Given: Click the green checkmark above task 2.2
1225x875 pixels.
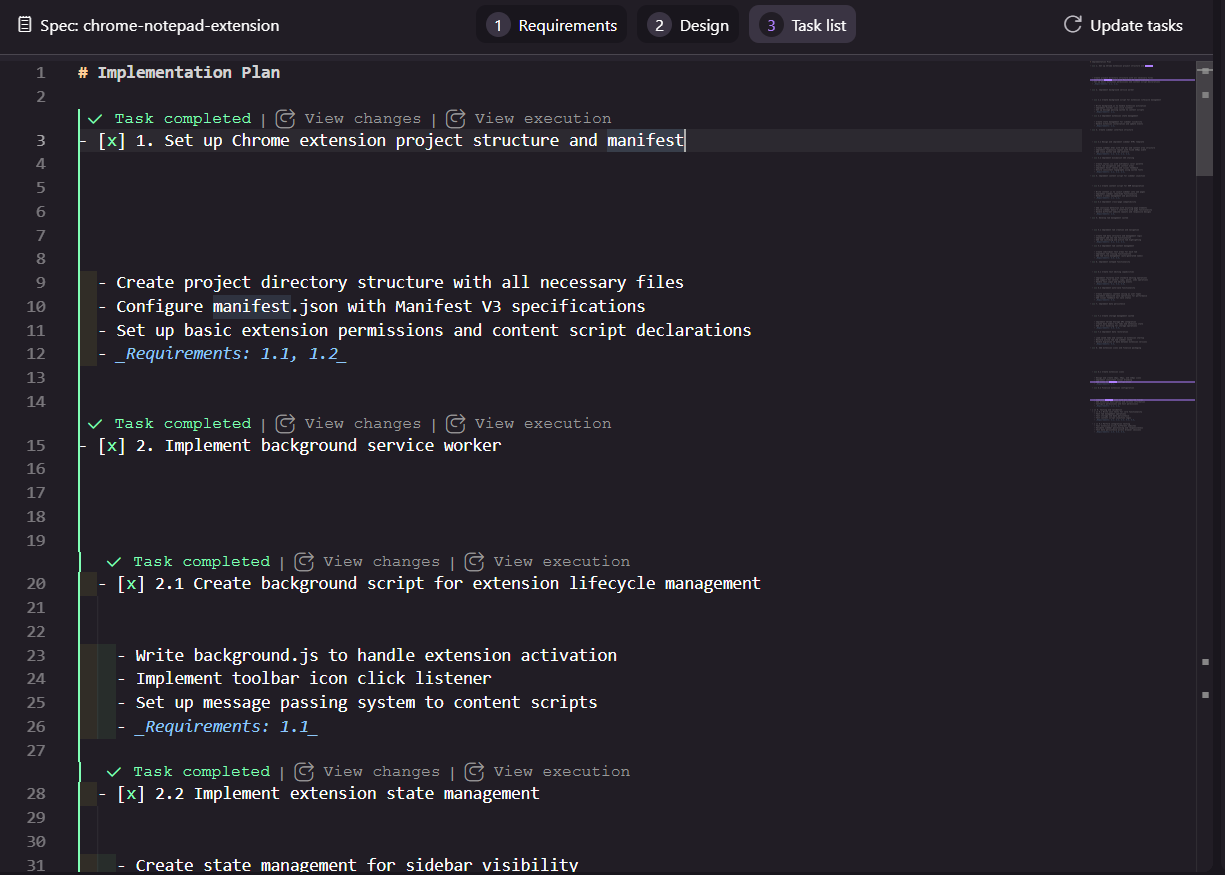Looking at the screenshot, I should (115, 771).
